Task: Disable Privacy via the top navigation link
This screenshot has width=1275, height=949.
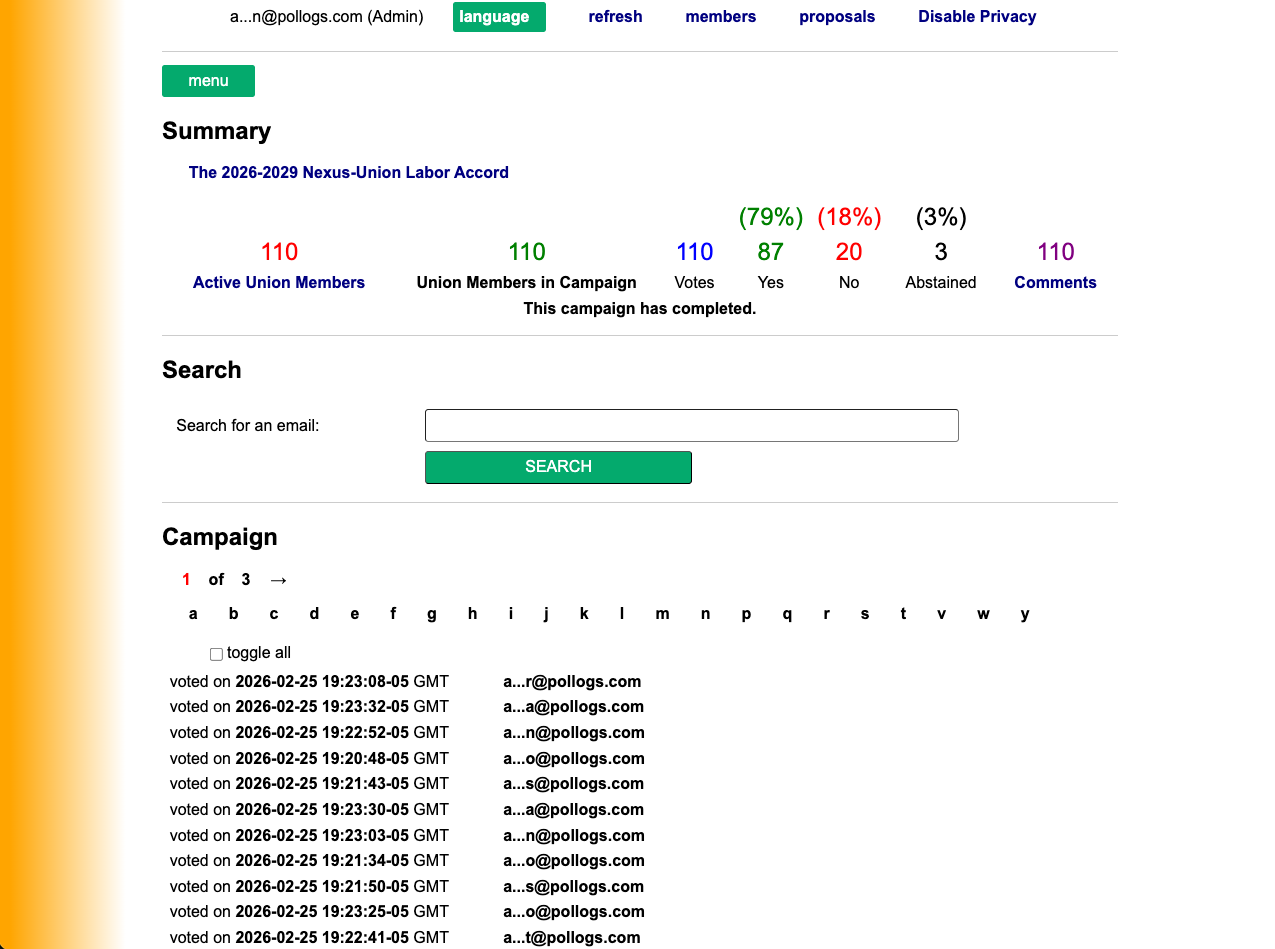Action: pos(977,16)
